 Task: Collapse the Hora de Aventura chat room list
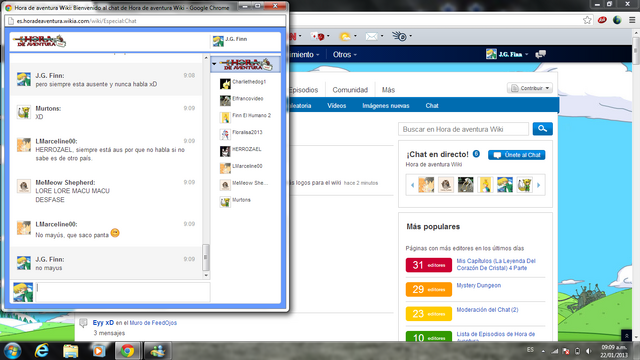(214, 64)
